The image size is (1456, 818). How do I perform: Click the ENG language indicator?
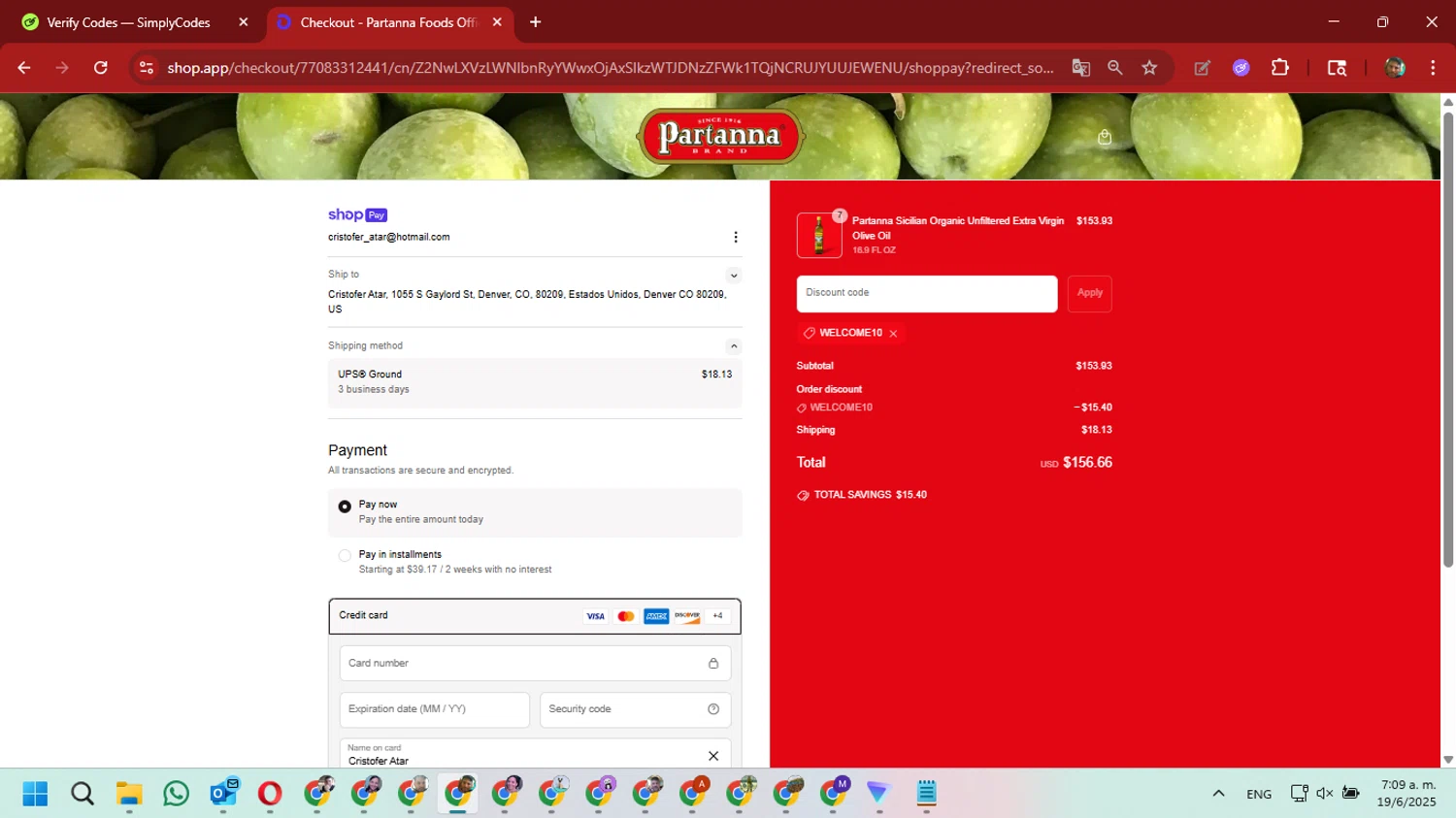1259,794
